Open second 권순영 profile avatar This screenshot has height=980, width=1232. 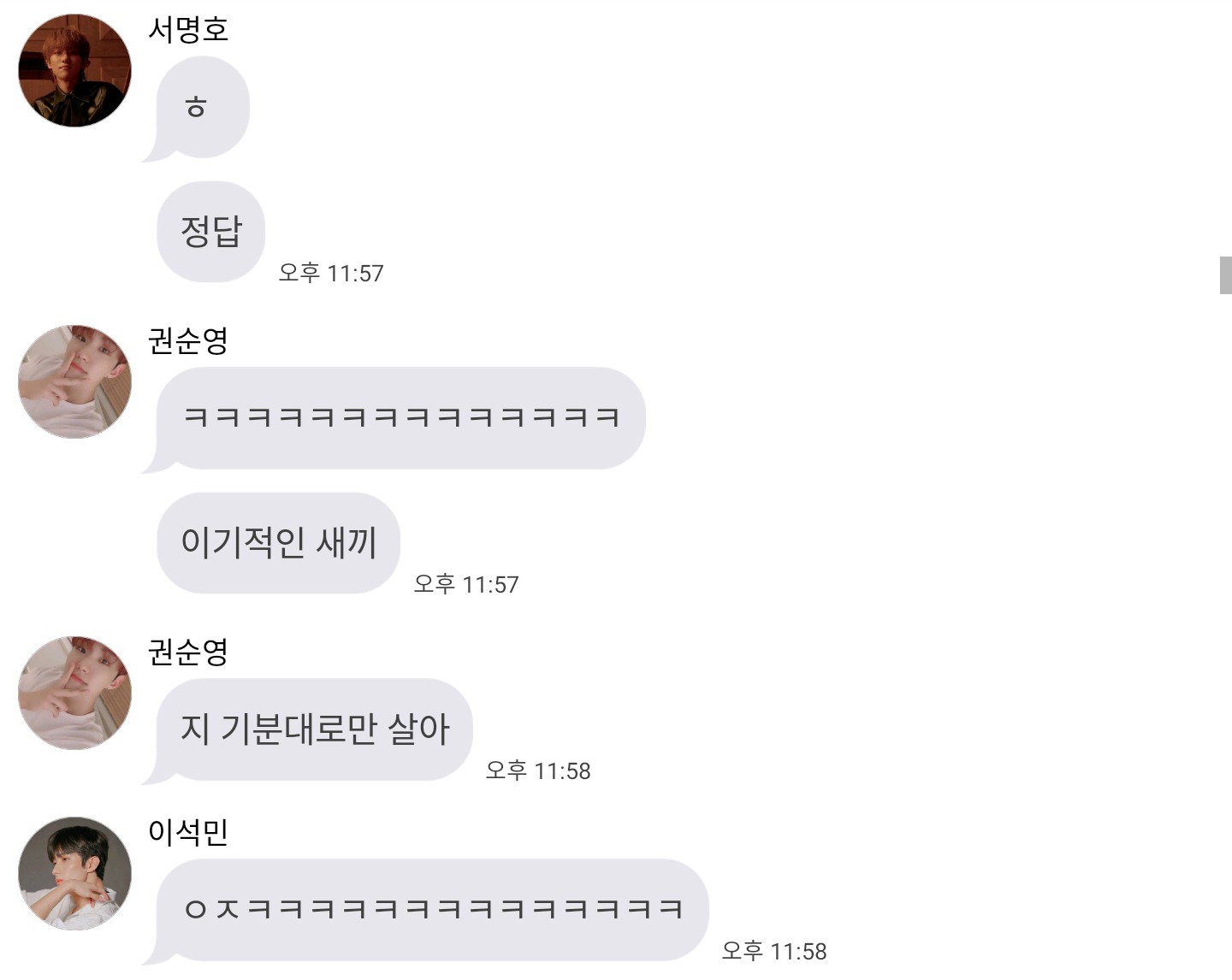coord(75,693)
